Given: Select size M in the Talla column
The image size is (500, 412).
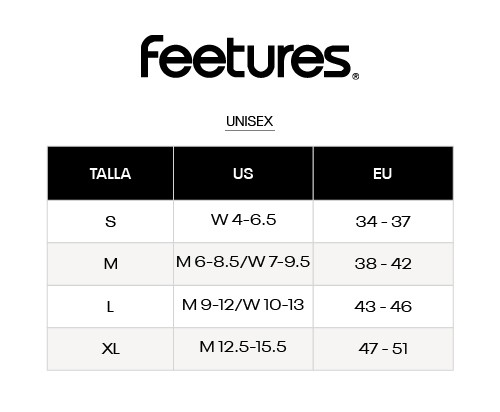Looking at the screenshot, I should pos(110,264).
